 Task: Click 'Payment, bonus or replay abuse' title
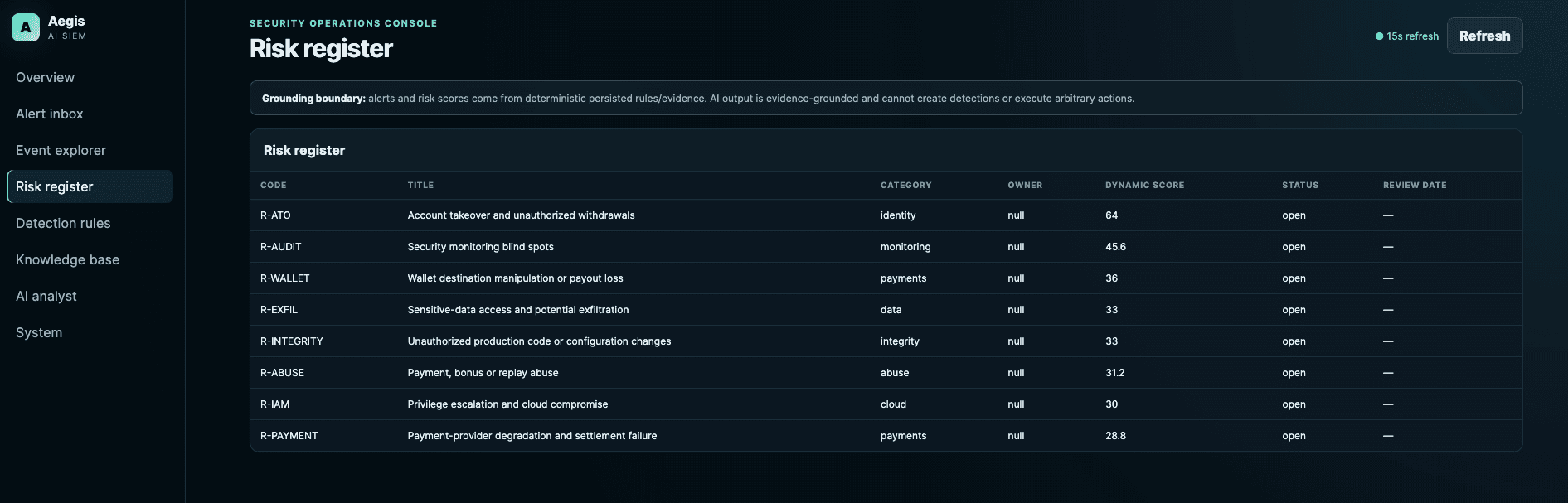[483, 373]
